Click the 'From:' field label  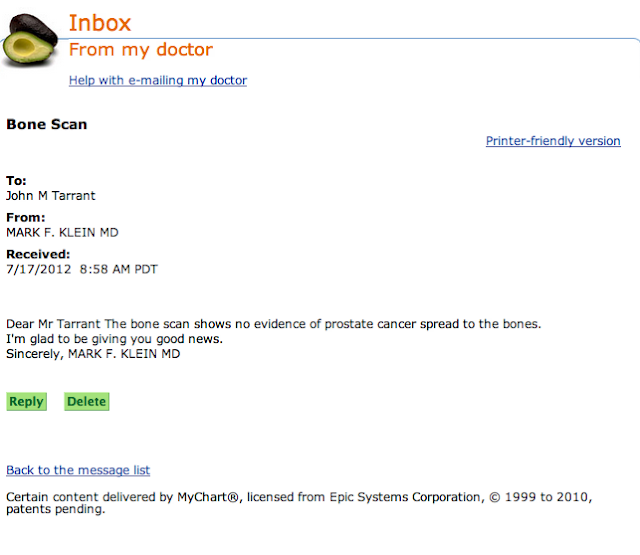pyautogui.click(x=26, y=217)
